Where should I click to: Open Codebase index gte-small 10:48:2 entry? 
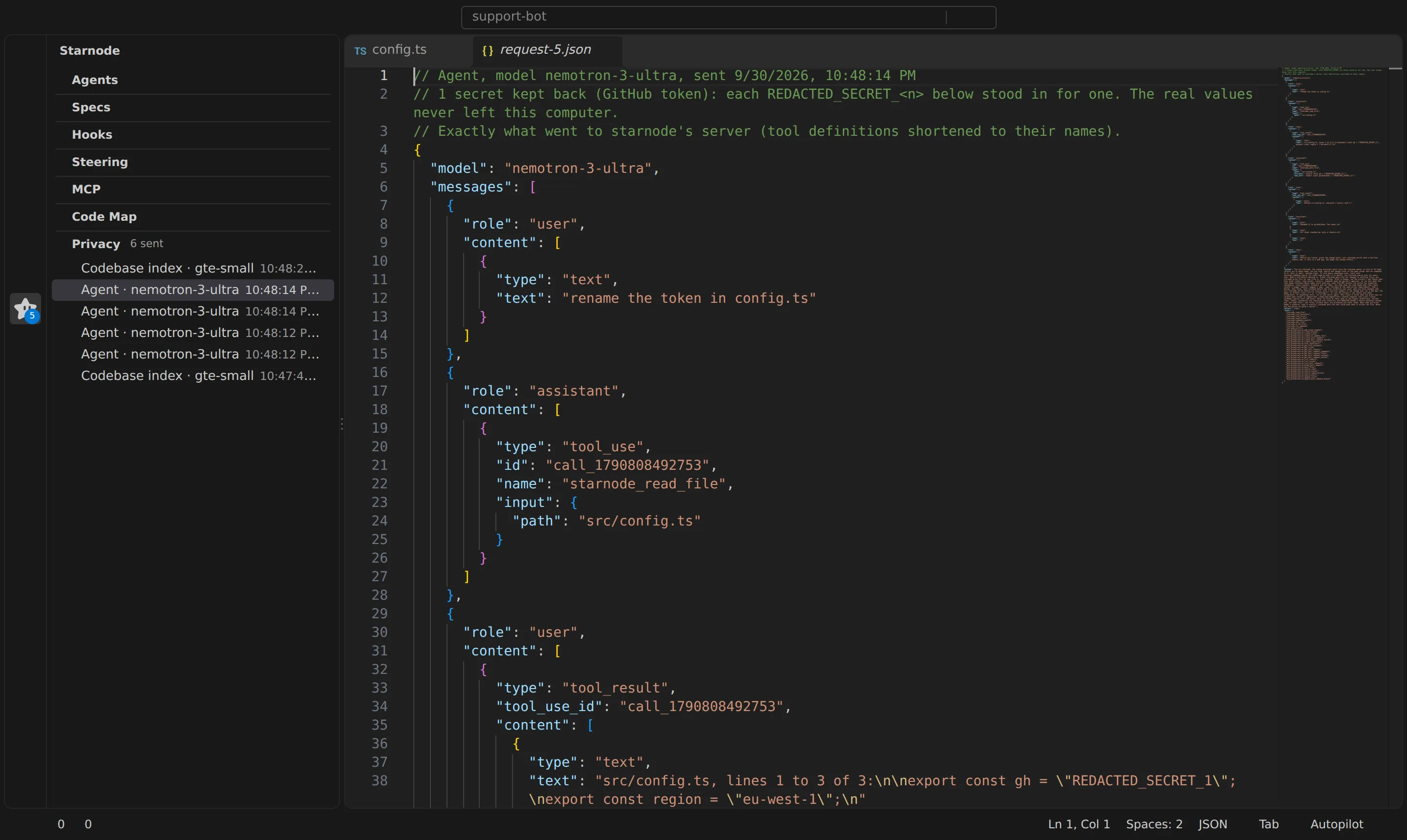(x=192, y=268)
